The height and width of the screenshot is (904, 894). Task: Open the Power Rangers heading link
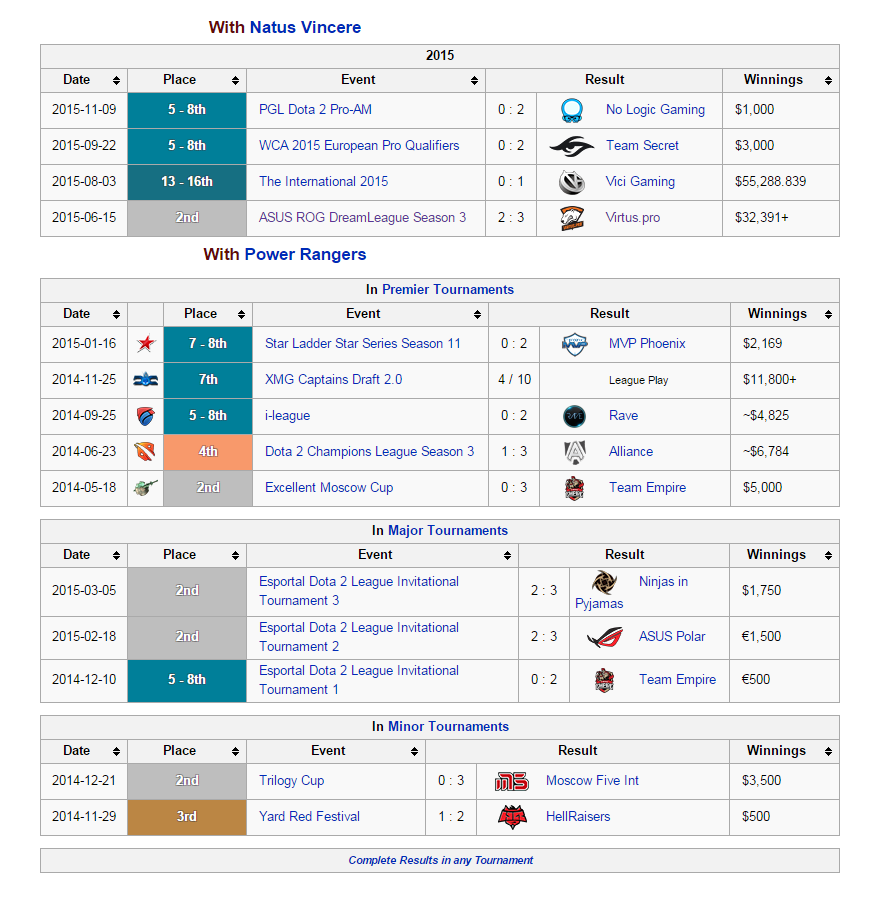coord(305,254)
